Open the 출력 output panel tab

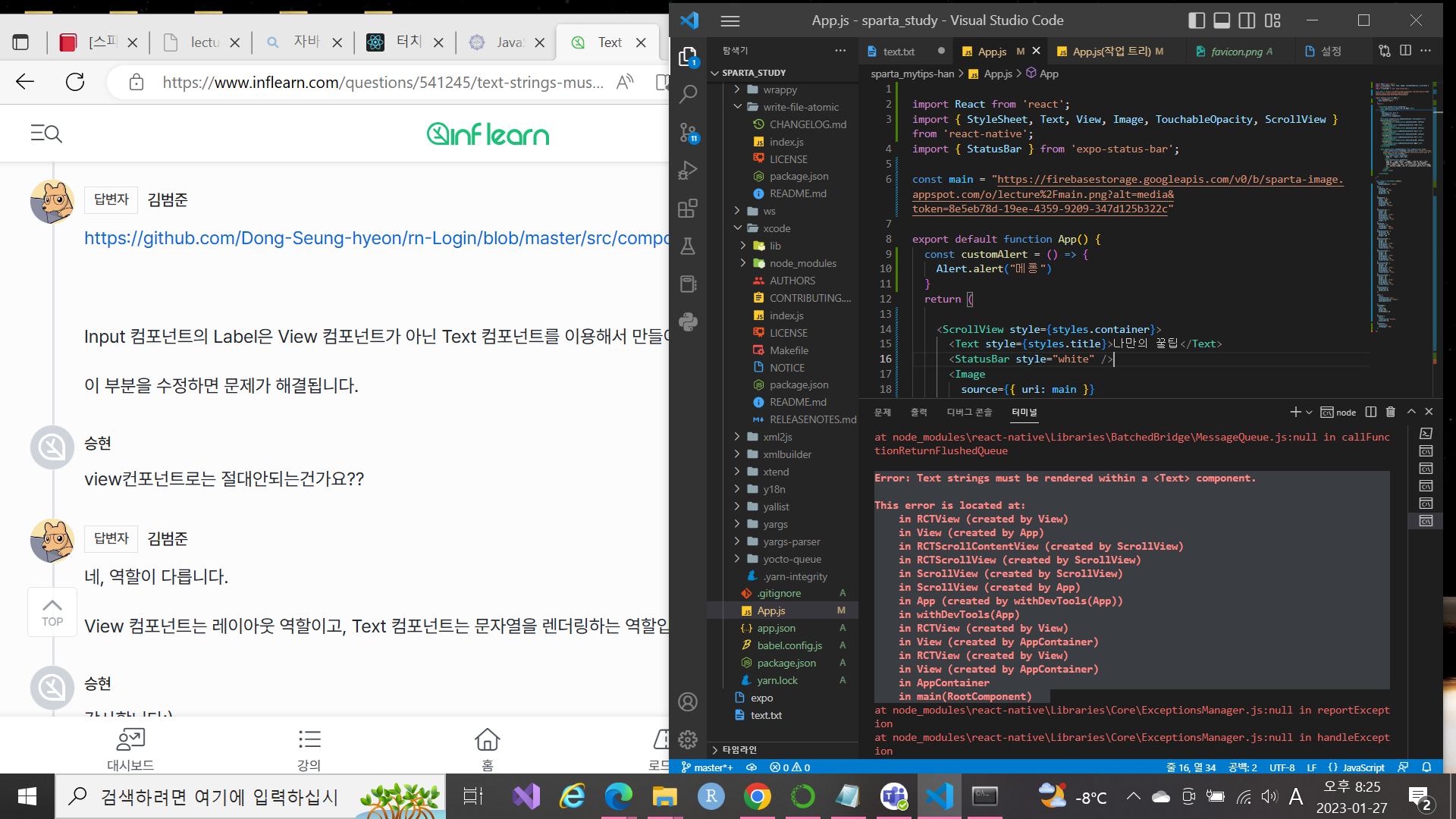coord(919,412)
